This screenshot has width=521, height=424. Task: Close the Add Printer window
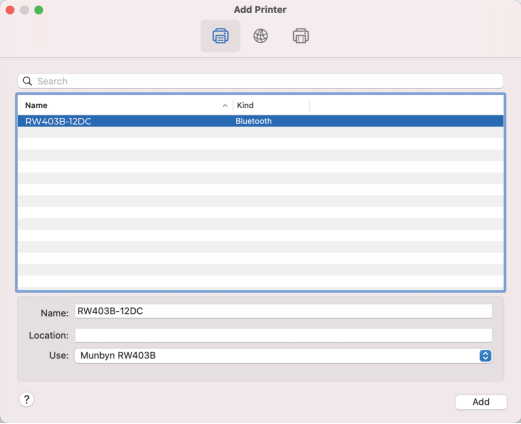tap(10, 10)
